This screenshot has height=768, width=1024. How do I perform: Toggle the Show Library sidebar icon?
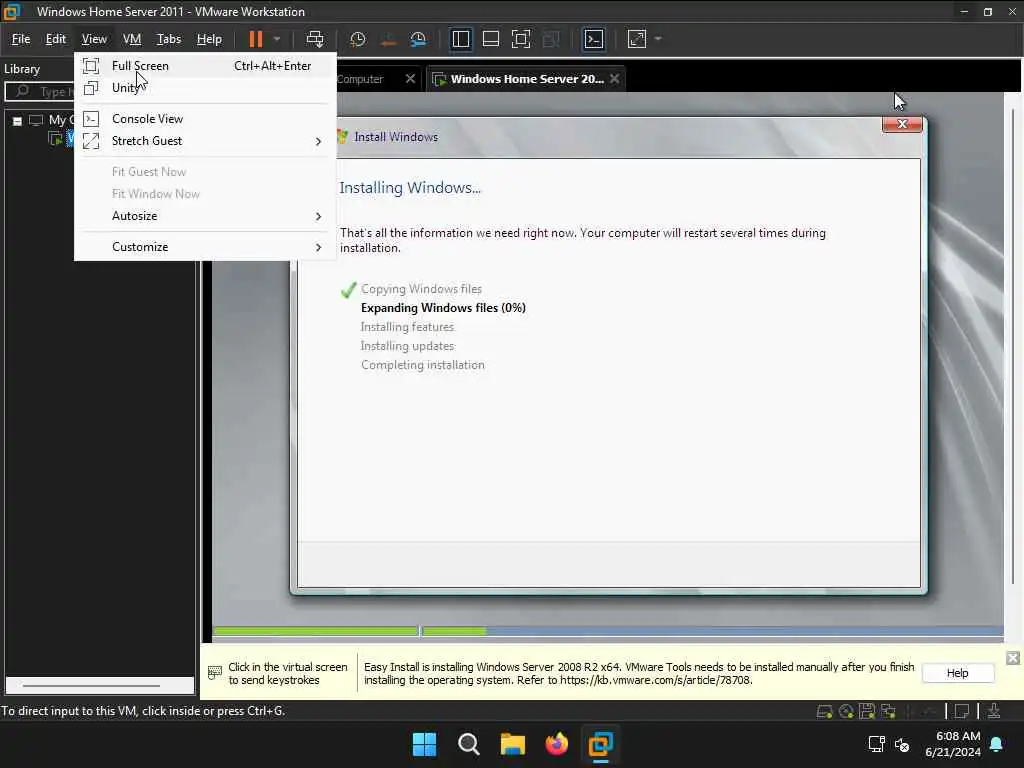(460, 39)
